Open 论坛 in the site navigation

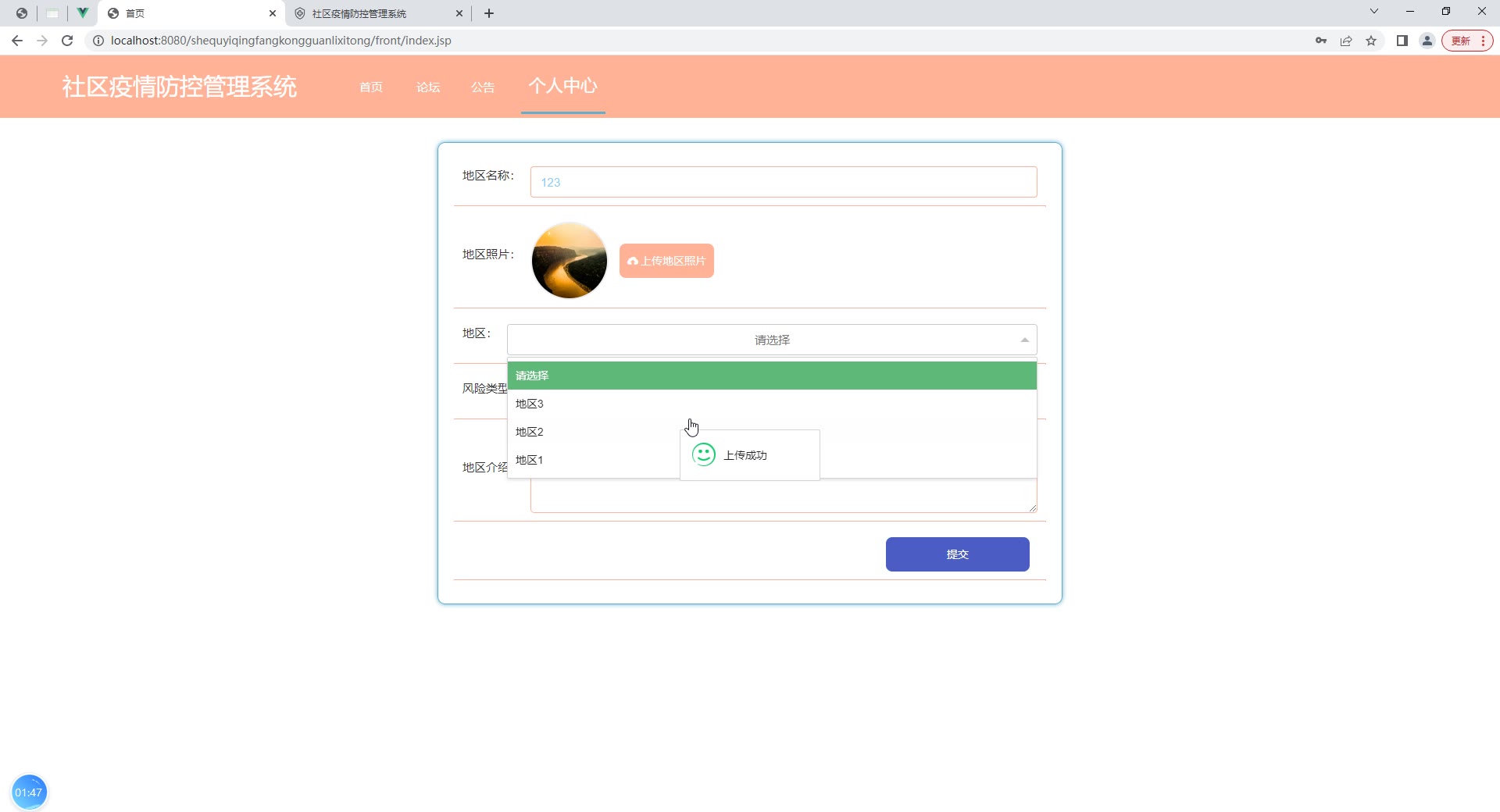click(x=428, y=87)
